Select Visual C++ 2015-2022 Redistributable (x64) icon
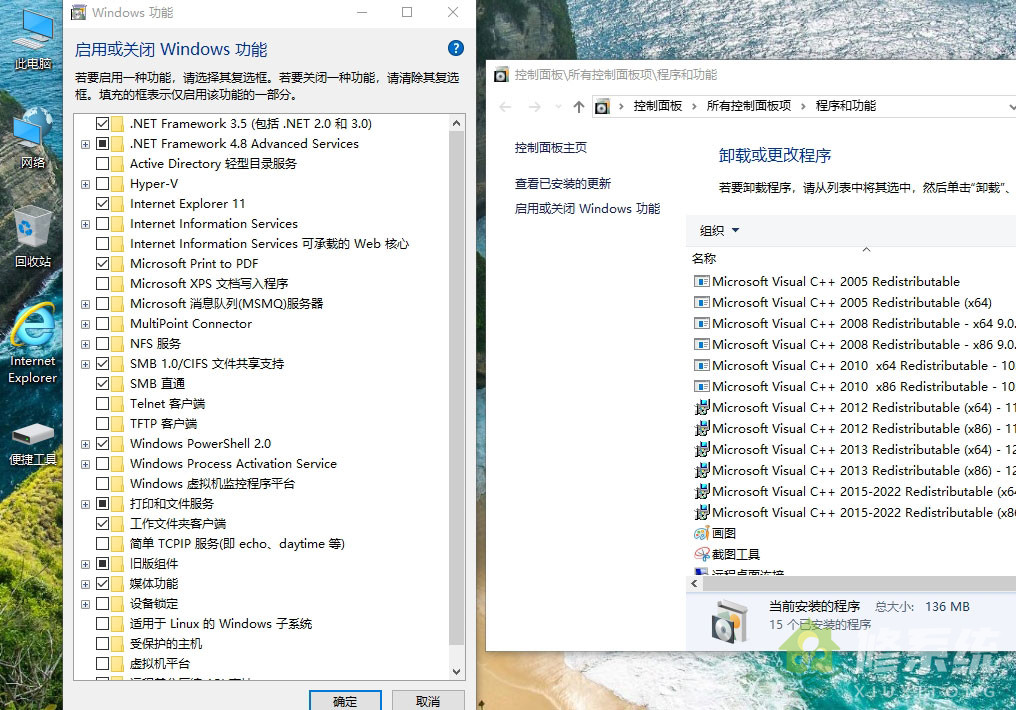1016x710 pixels. click(701, 492)
